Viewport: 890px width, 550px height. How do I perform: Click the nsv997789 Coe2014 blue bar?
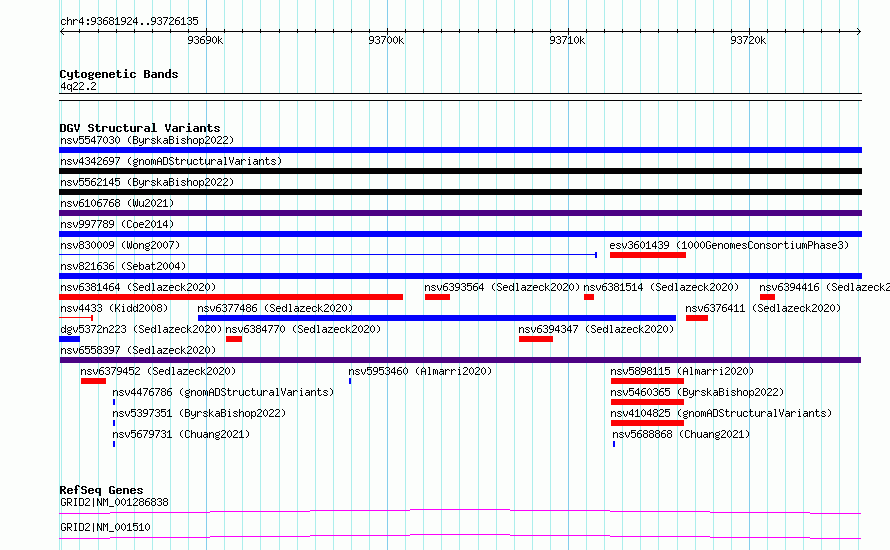[x=460, y=234]
